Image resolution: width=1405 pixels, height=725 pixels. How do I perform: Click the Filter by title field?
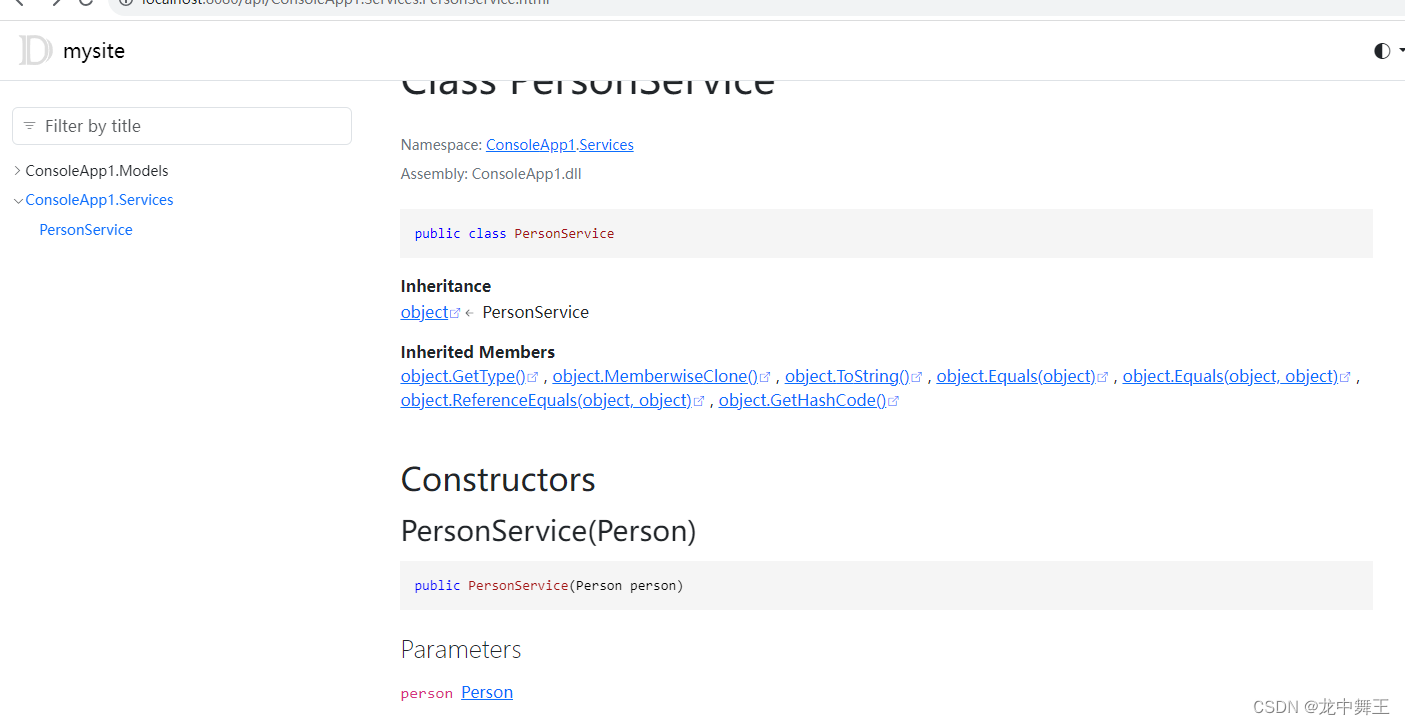[182, 126]
